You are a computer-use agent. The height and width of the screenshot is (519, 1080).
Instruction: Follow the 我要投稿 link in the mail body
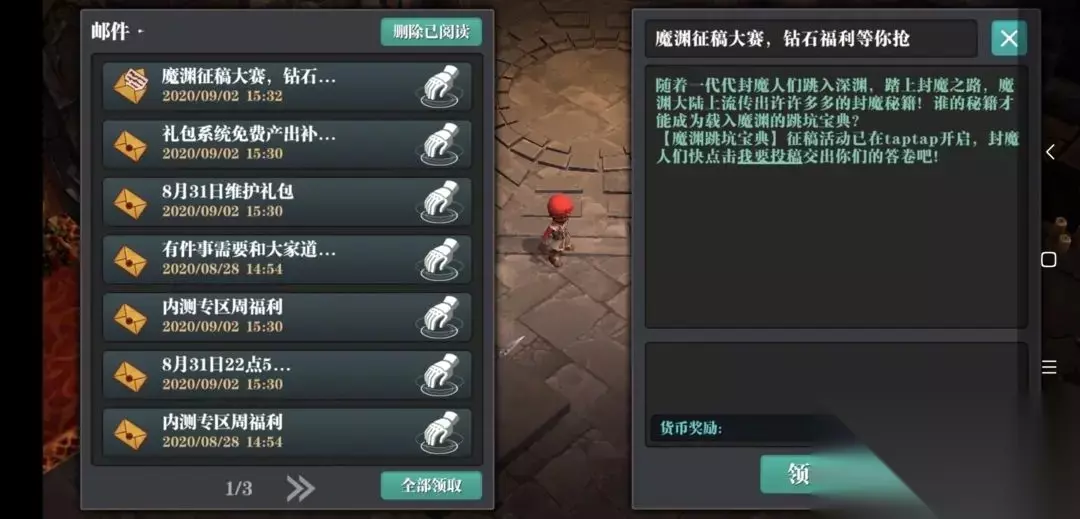click(769, 156)
